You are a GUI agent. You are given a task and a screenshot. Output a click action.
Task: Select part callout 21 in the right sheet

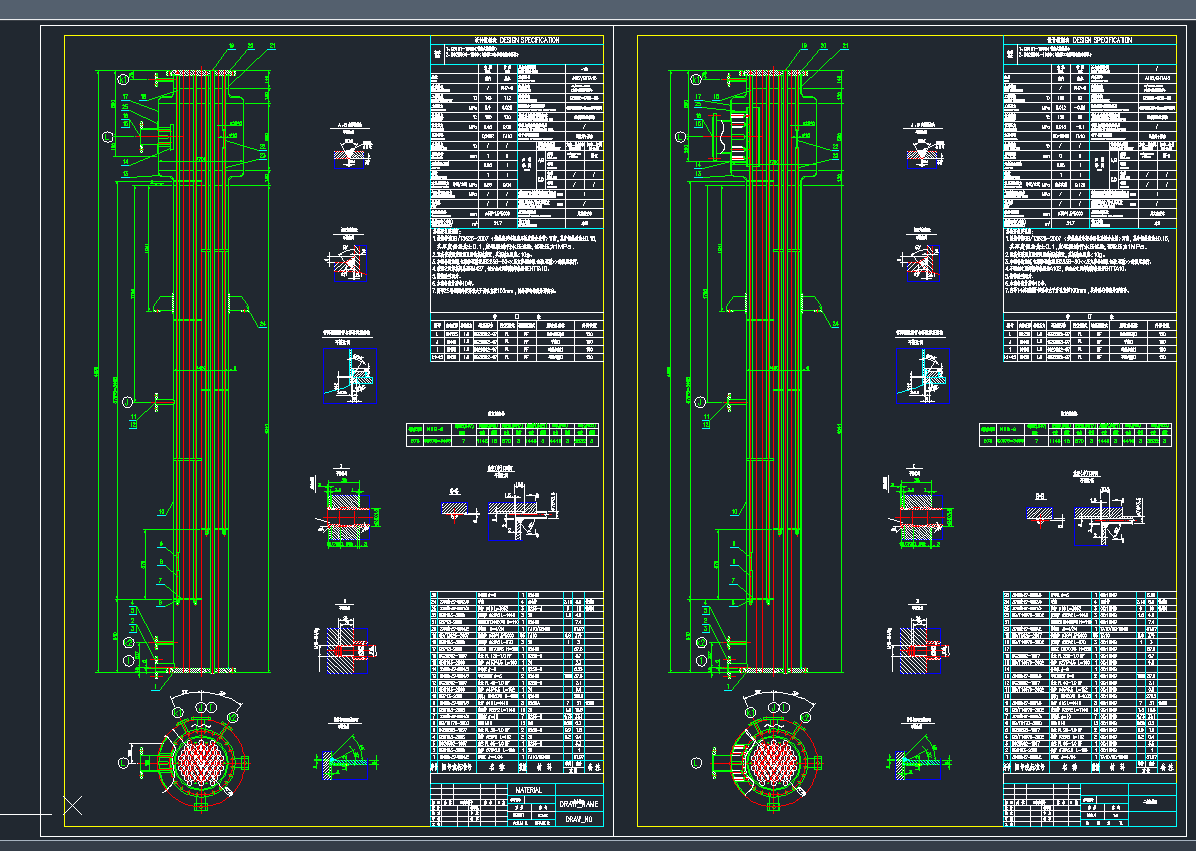(x=845, y=46)
